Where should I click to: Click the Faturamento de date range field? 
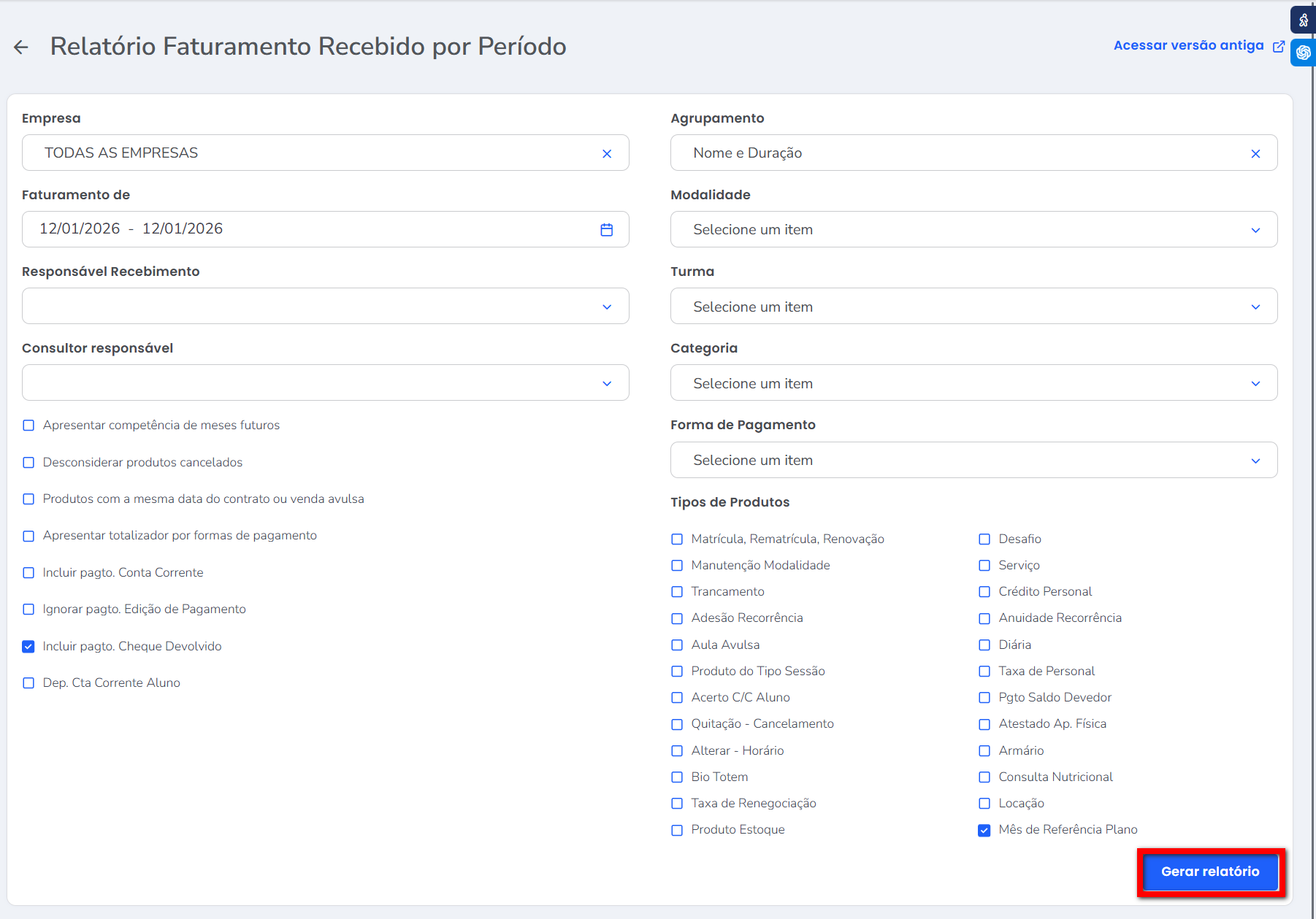(x=307, y=229)
